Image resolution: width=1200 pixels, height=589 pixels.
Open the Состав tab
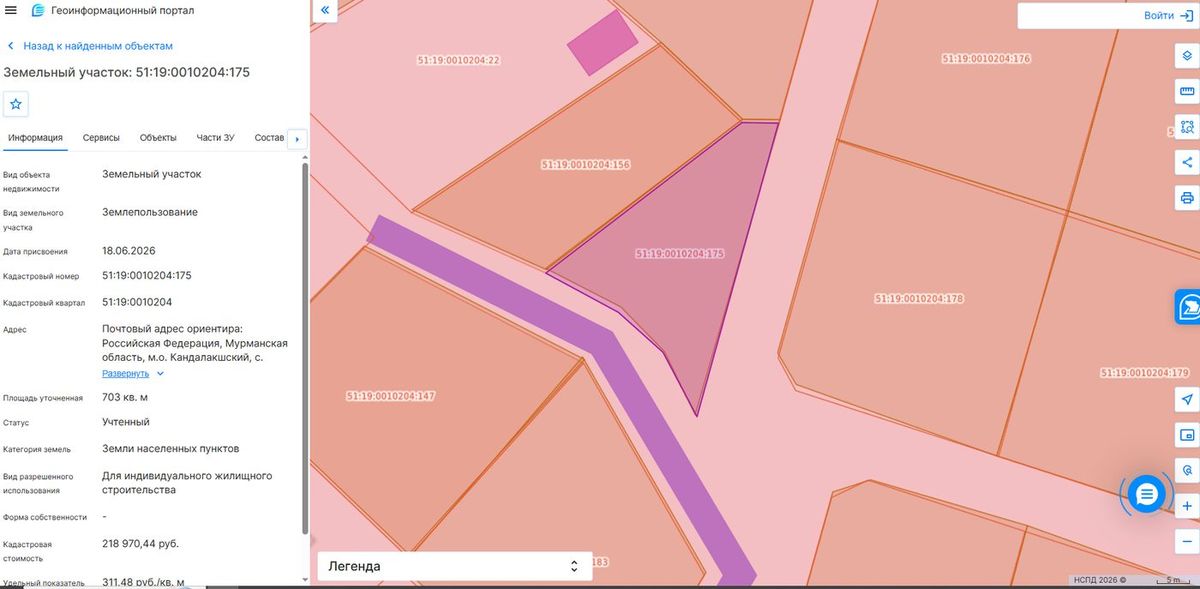coord(270,138)
